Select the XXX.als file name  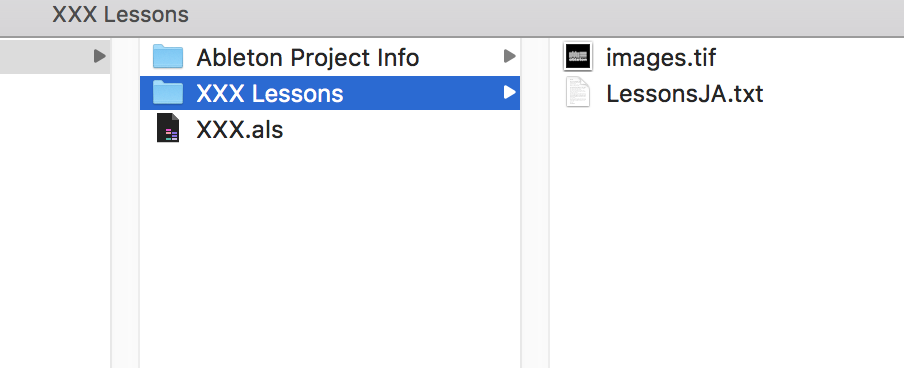click(x=239, y=129)
